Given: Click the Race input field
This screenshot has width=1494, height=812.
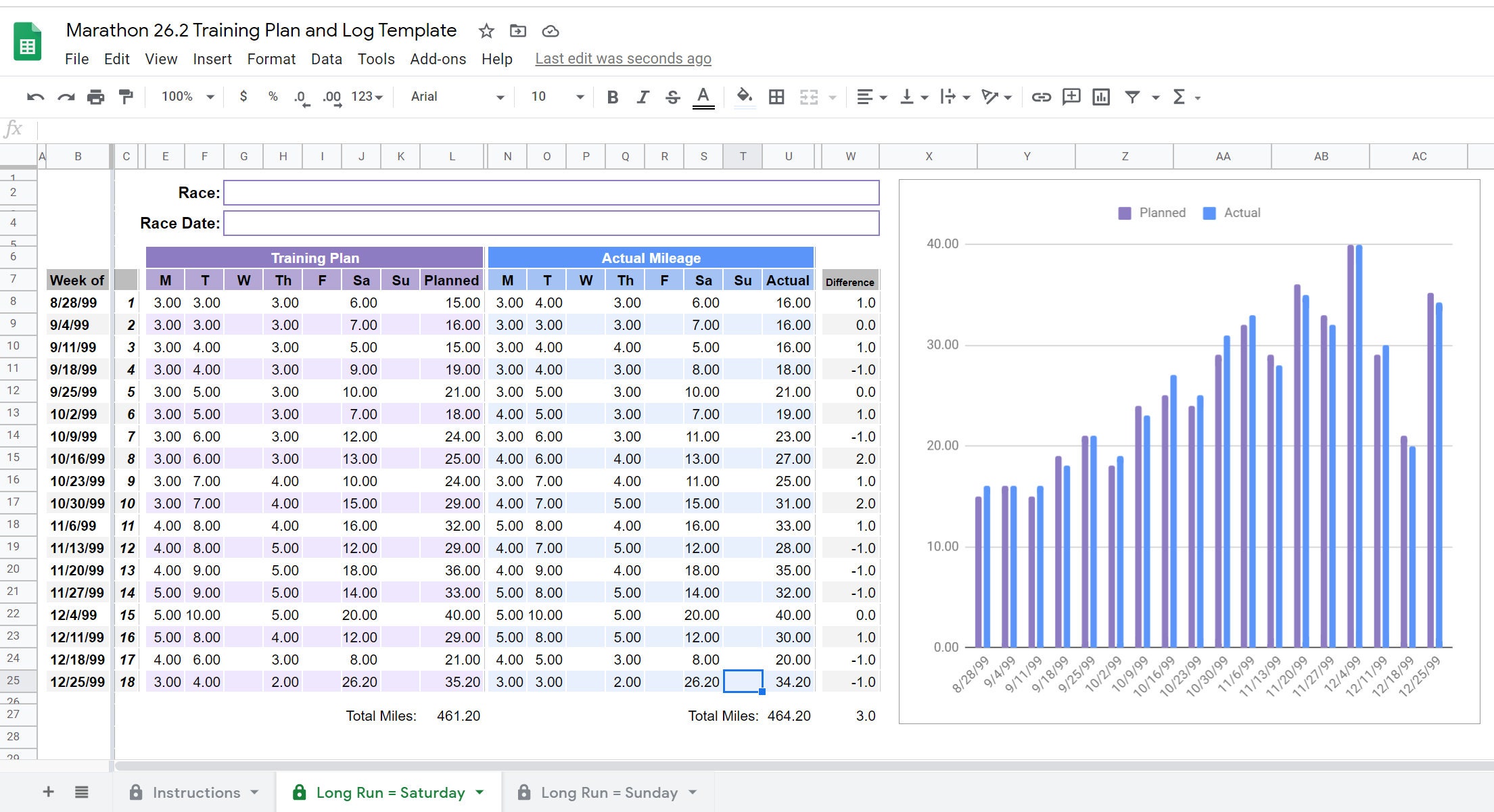Looking at the screenshot, I should (551, 193).
